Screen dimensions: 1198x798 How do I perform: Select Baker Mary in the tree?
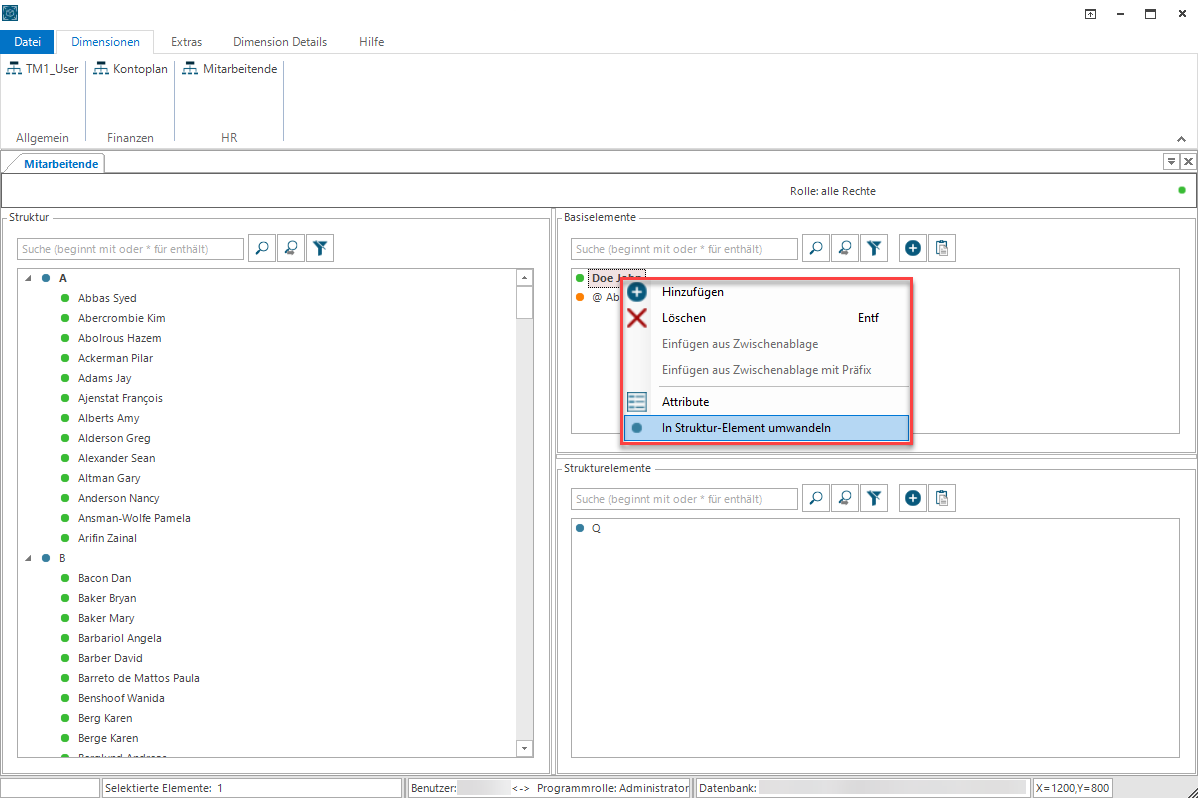pos(106,618)
